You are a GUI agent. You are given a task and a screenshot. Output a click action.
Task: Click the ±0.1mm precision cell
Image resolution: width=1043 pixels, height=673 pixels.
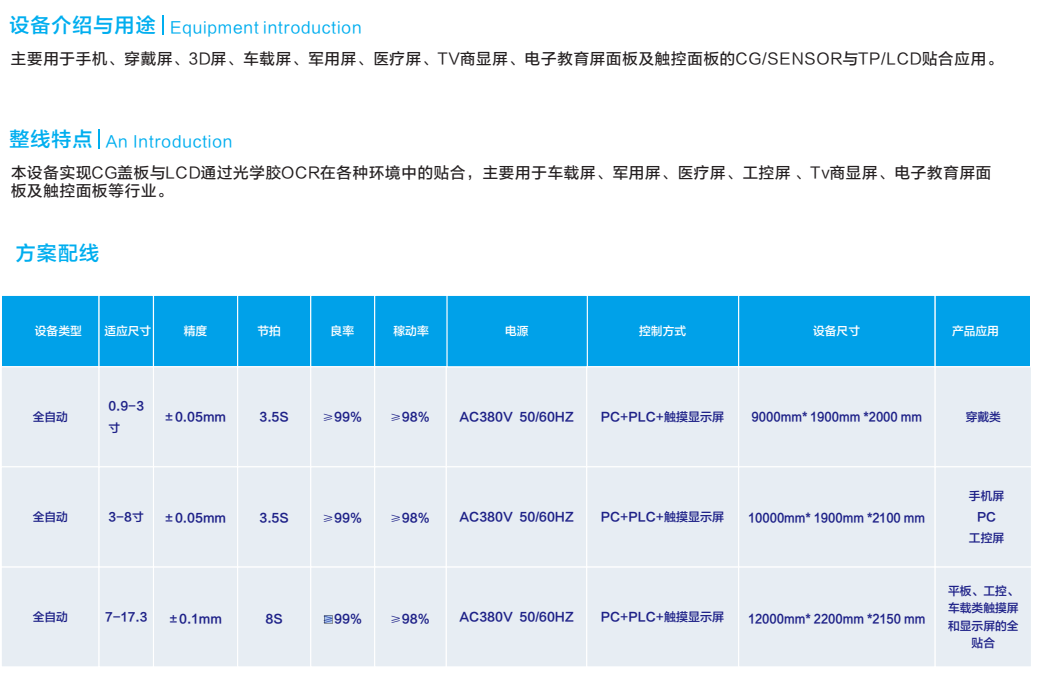point(195,619)
